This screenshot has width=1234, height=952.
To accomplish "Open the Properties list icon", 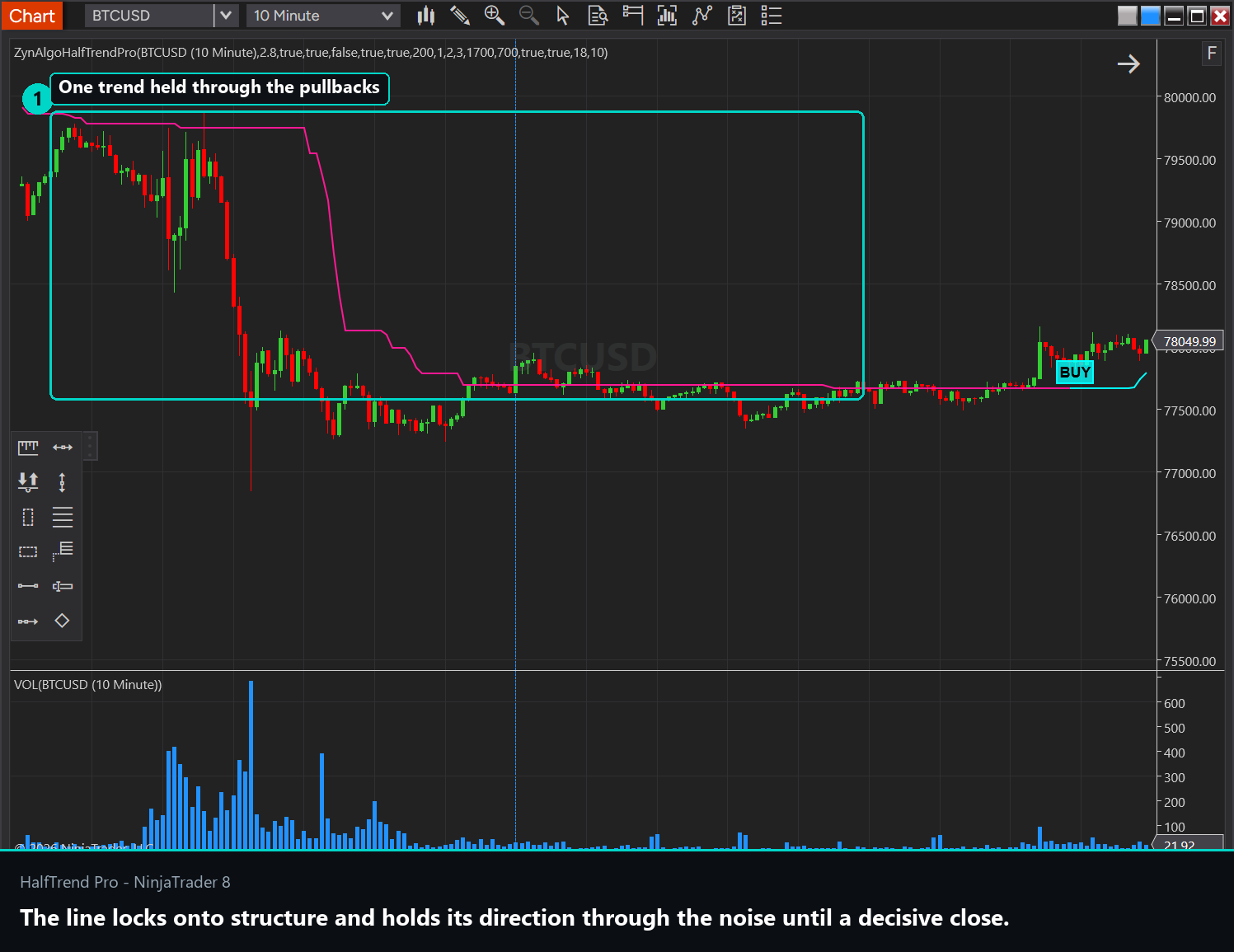I will point(772,16).
